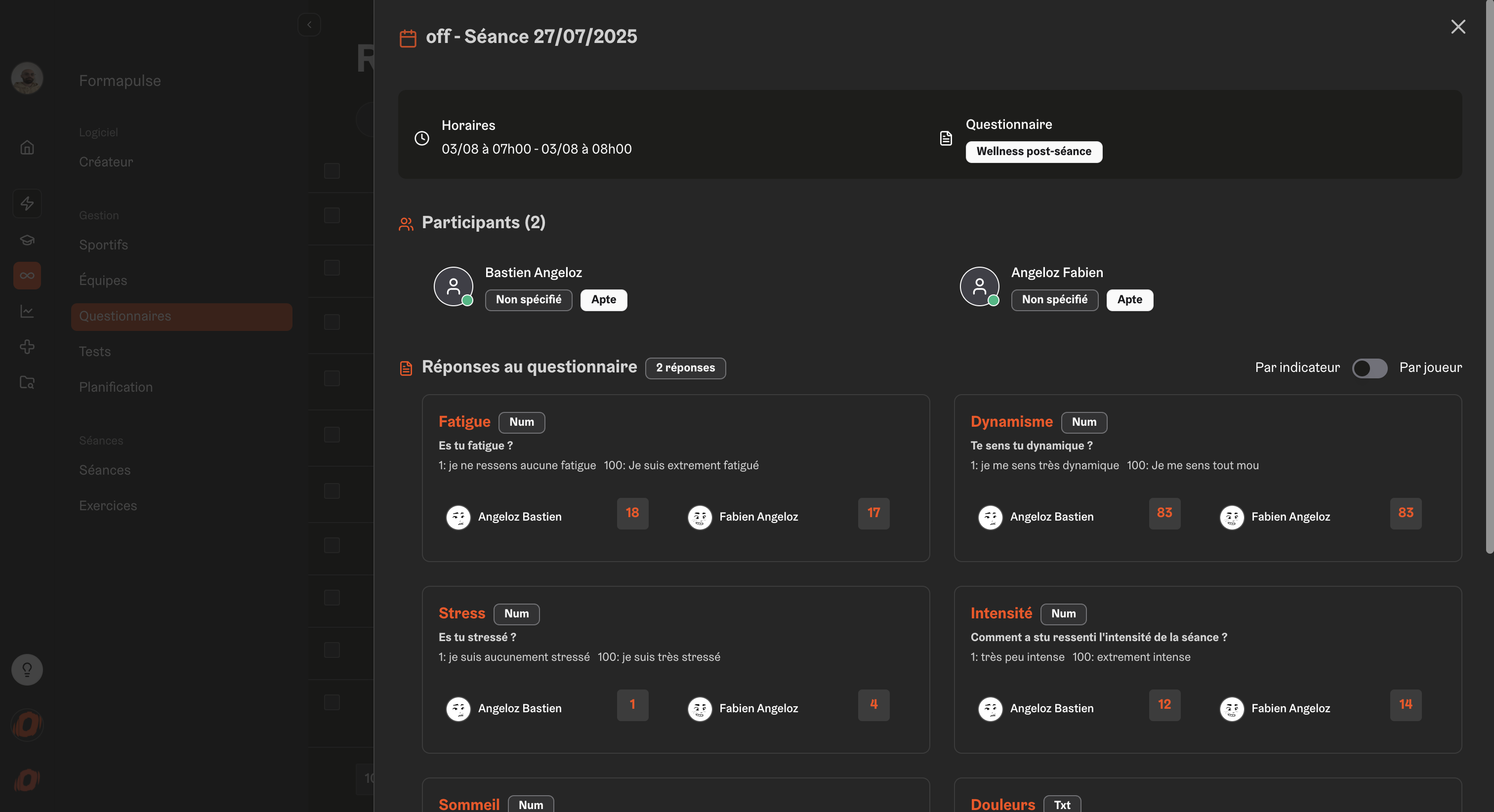This screenshot has height=812, width=1494.
Task: Check the second row checkbox in list
Action: coord(332,215)
